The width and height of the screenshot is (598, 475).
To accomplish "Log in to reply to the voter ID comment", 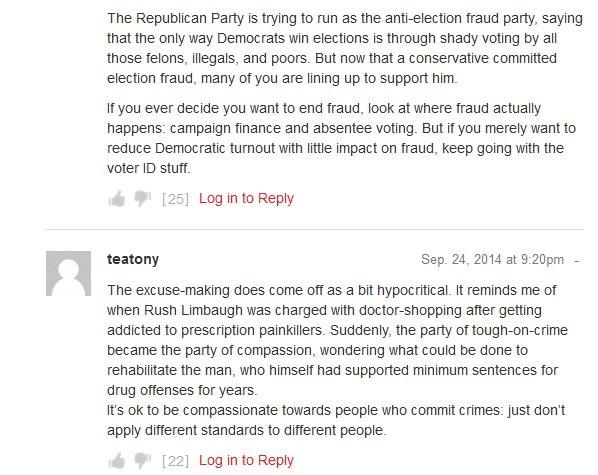I will pos(246,198).
